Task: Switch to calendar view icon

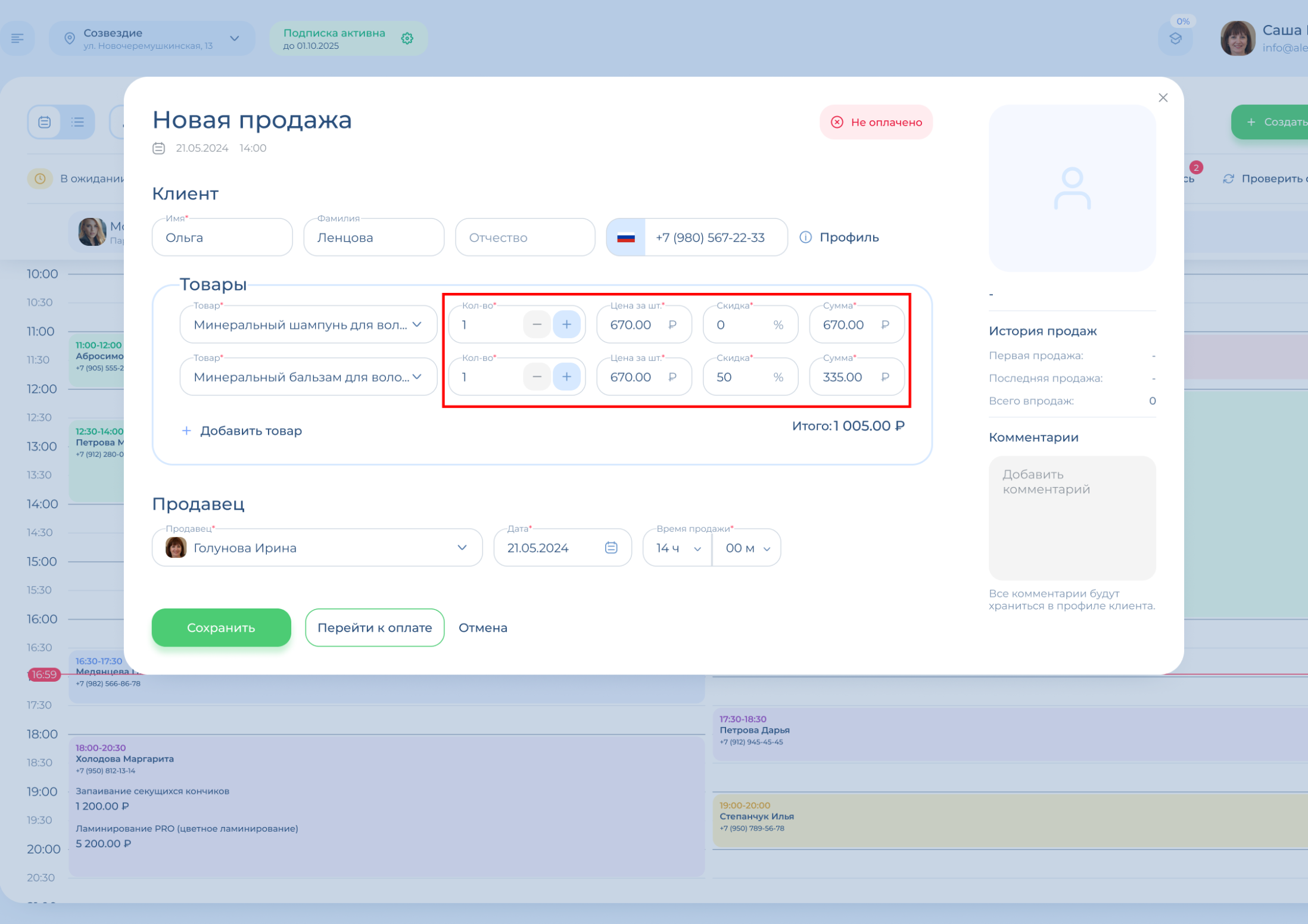Action: pos(45,122)
